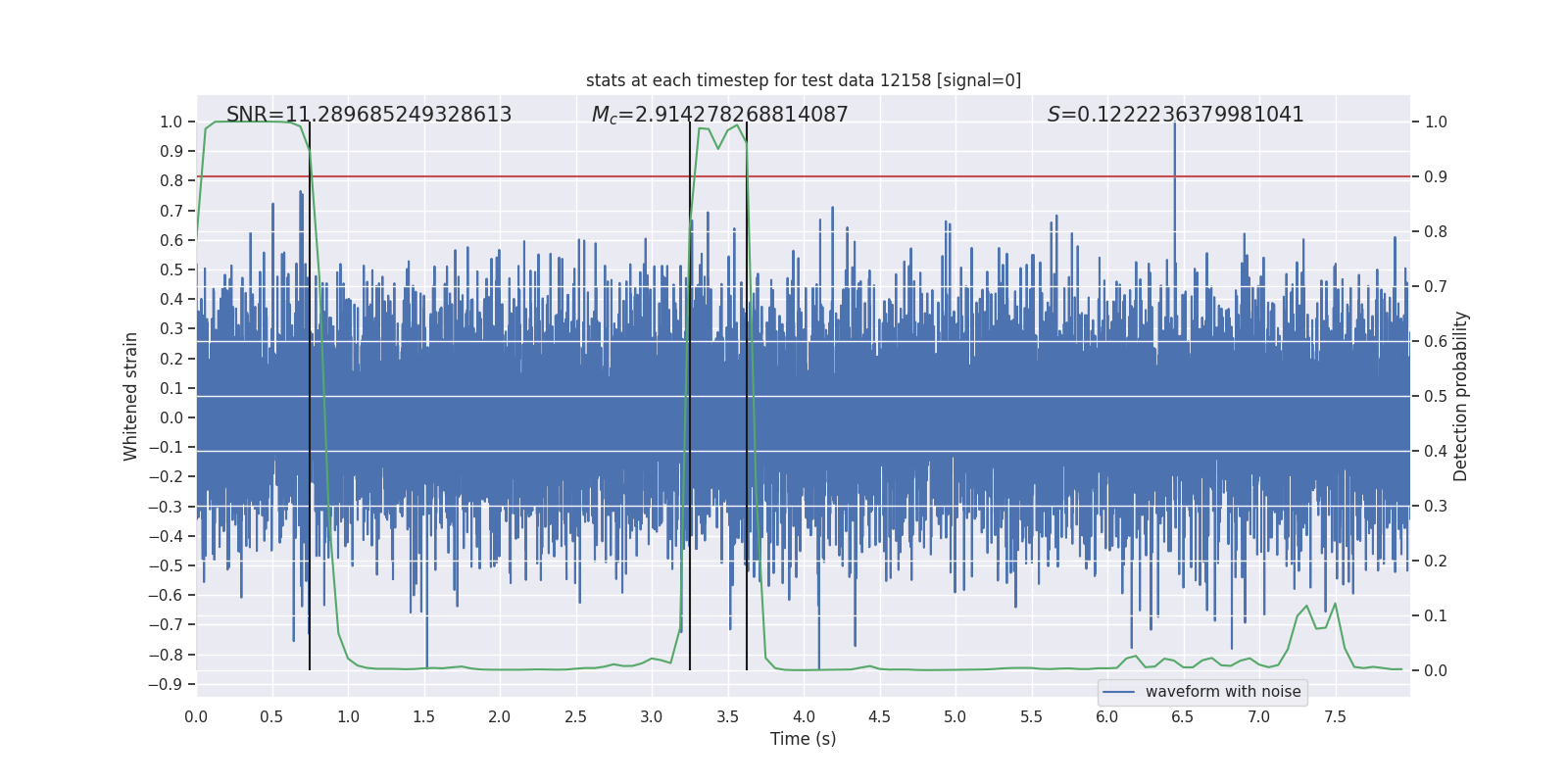1568x784 pixels.
Task: Select the 'Whitened strain' y-axis label
Action: click(131, 396)
